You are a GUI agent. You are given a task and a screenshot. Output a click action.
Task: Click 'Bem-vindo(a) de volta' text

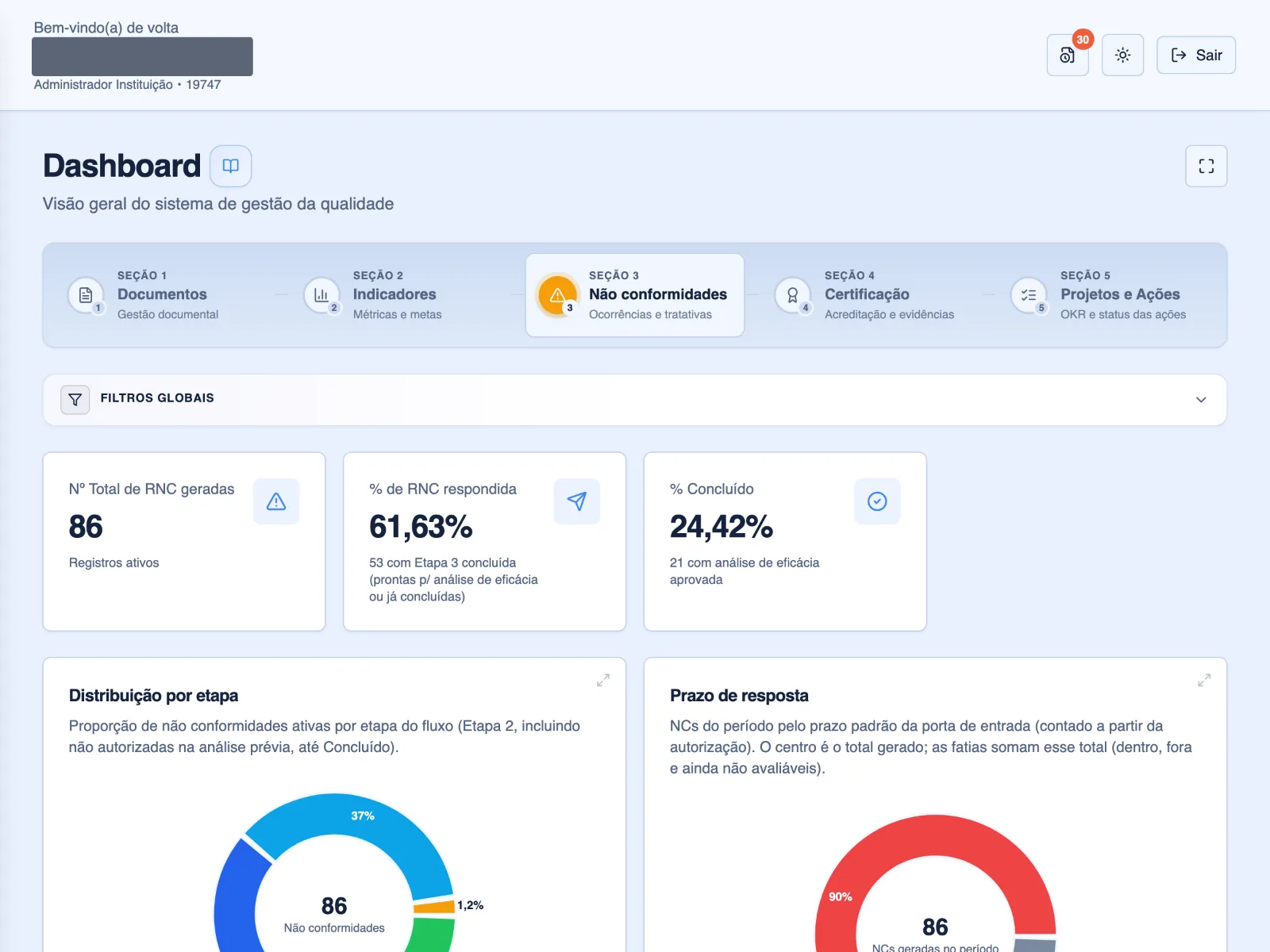[x=106, y=28]
